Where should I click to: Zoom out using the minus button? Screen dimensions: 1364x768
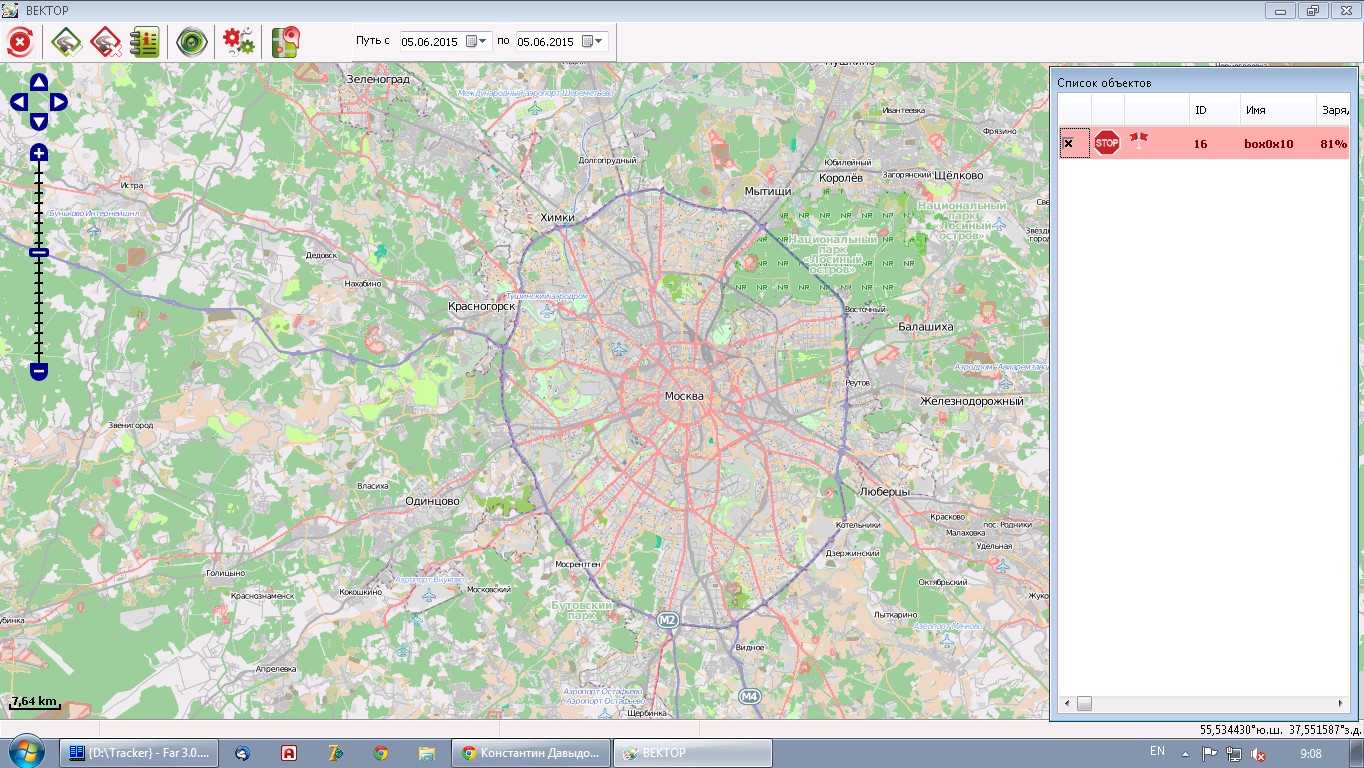pos(39,371)
